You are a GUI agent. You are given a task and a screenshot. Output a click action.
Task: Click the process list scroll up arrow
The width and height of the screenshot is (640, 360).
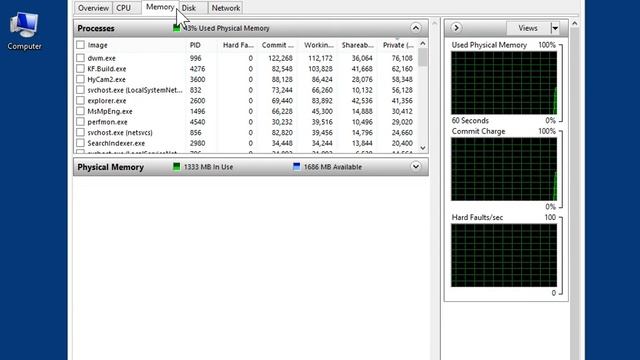click(x=423, y=44)
